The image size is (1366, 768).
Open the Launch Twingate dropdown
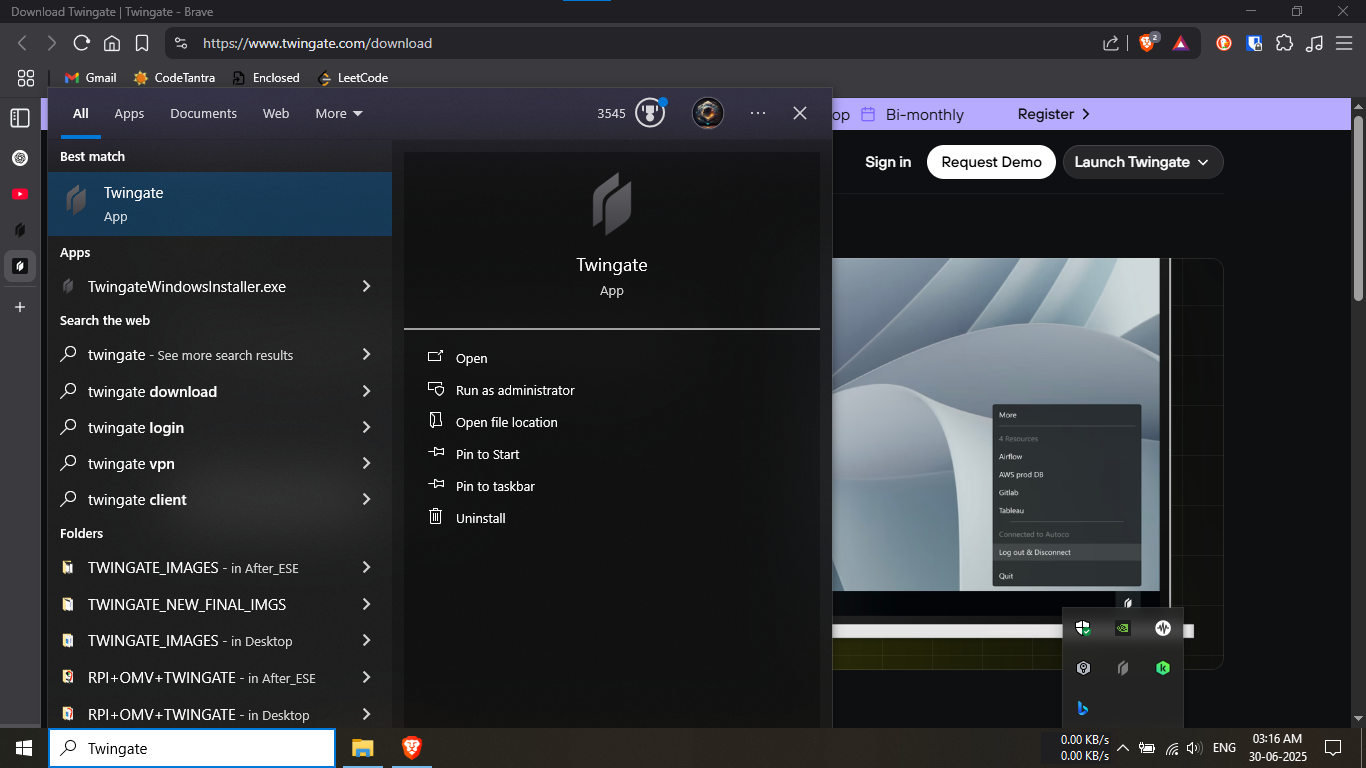pyautogui.click(x=1142, y=162)
